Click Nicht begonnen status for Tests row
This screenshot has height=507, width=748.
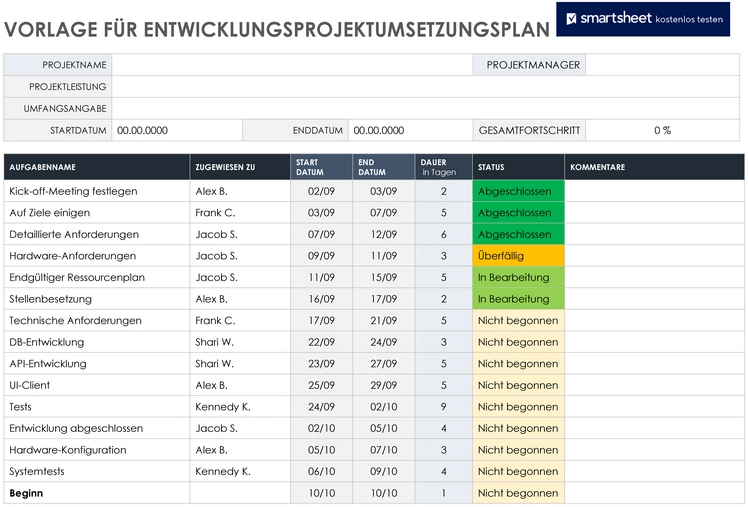tap(519, 407)
